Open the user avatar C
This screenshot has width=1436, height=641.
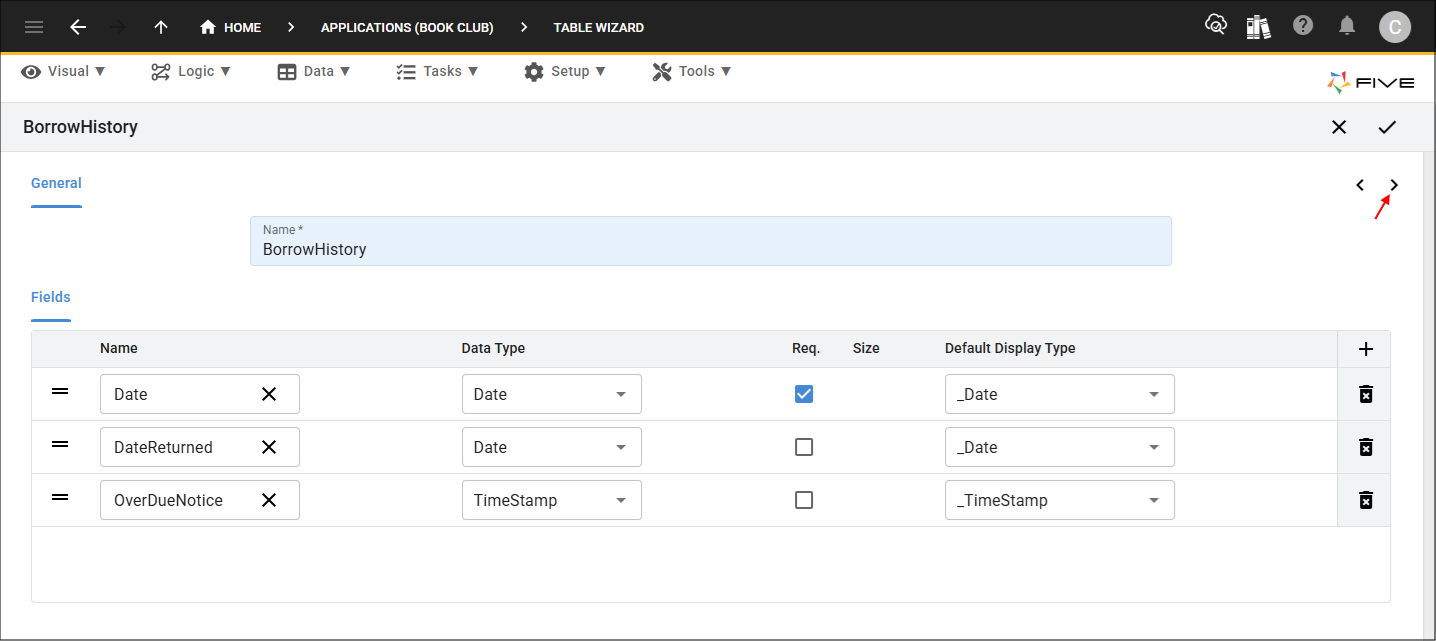(x=1395, y=26)
